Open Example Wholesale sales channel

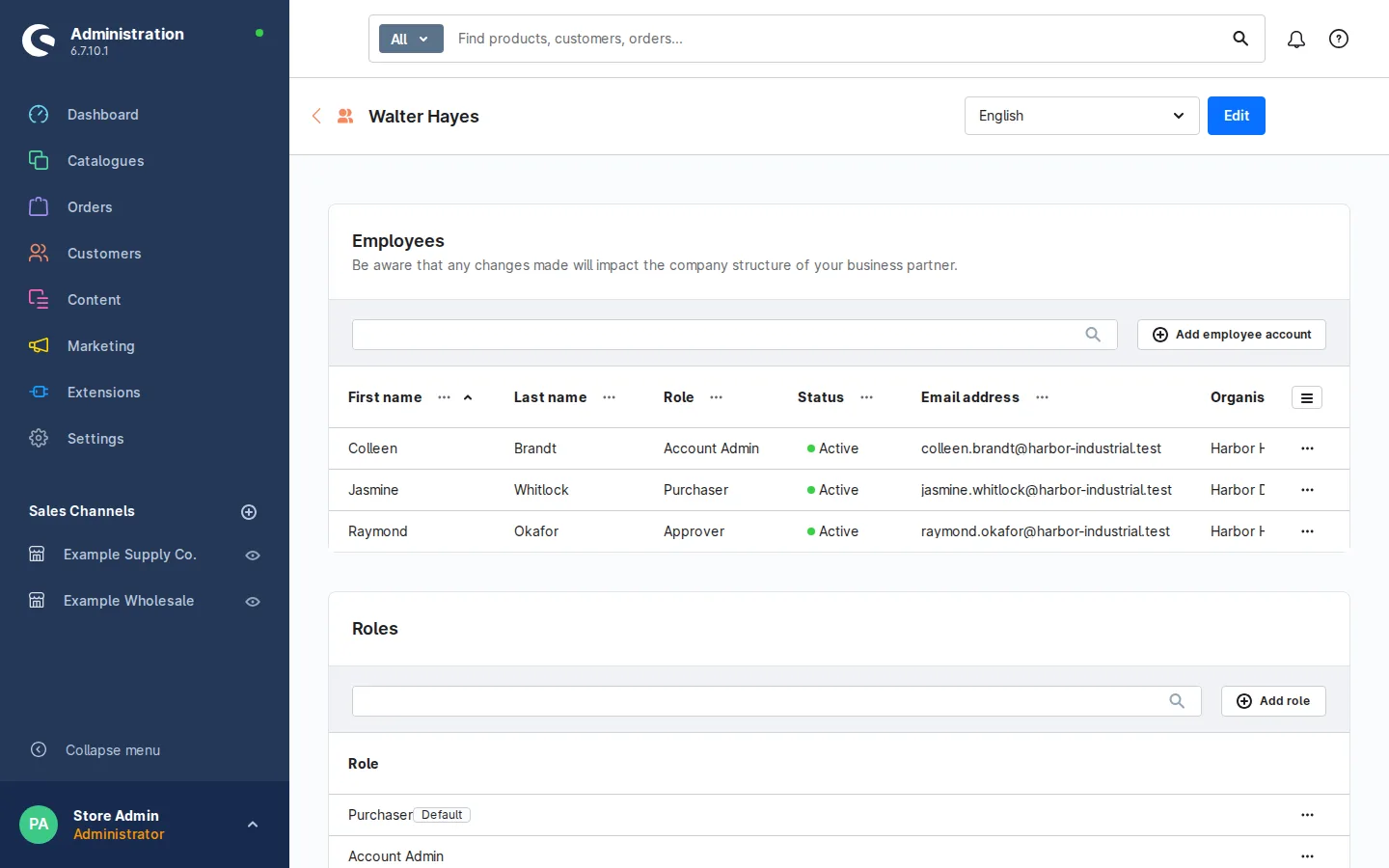click(x=129, y=601)
